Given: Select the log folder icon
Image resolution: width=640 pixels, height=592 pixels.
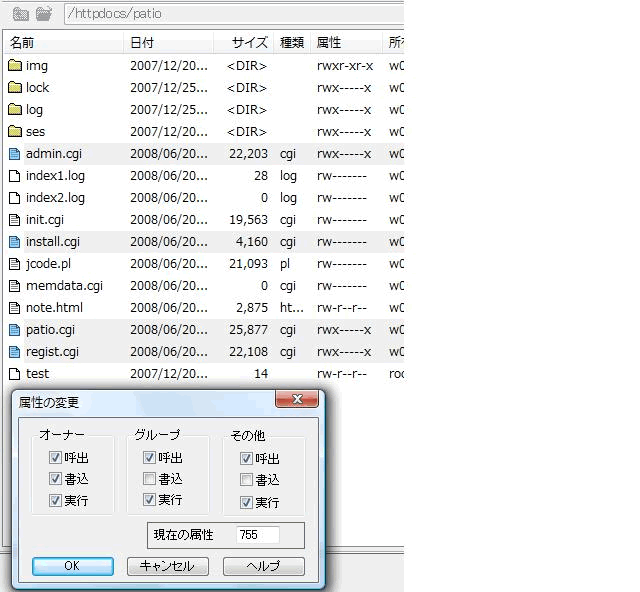Looking at the screenshot, I should pos(15,109).
